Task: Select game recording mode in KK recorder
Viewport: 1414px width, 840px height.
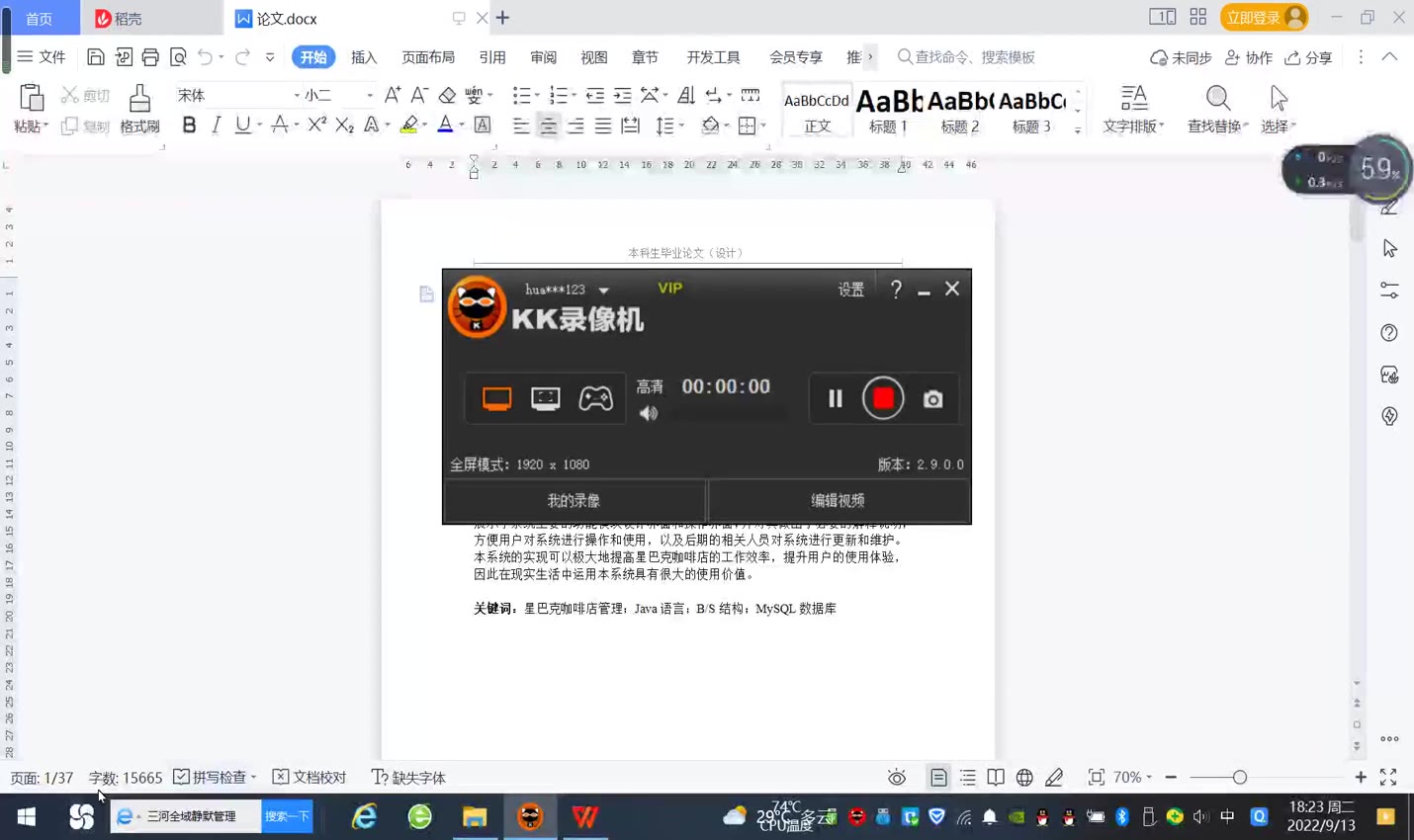Action: (595, 398)
